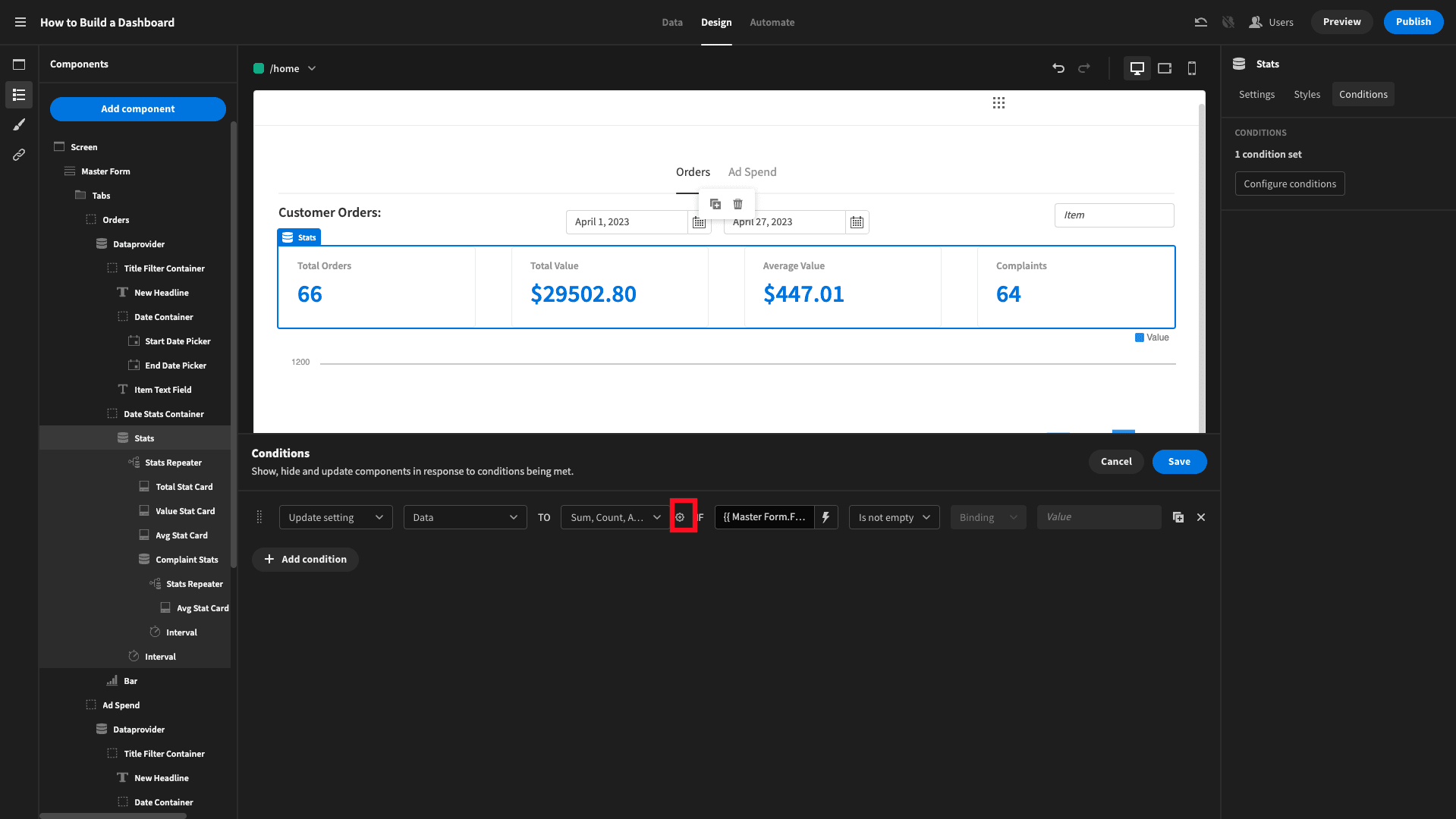Select the Ad Spend tab in preview

752,172
